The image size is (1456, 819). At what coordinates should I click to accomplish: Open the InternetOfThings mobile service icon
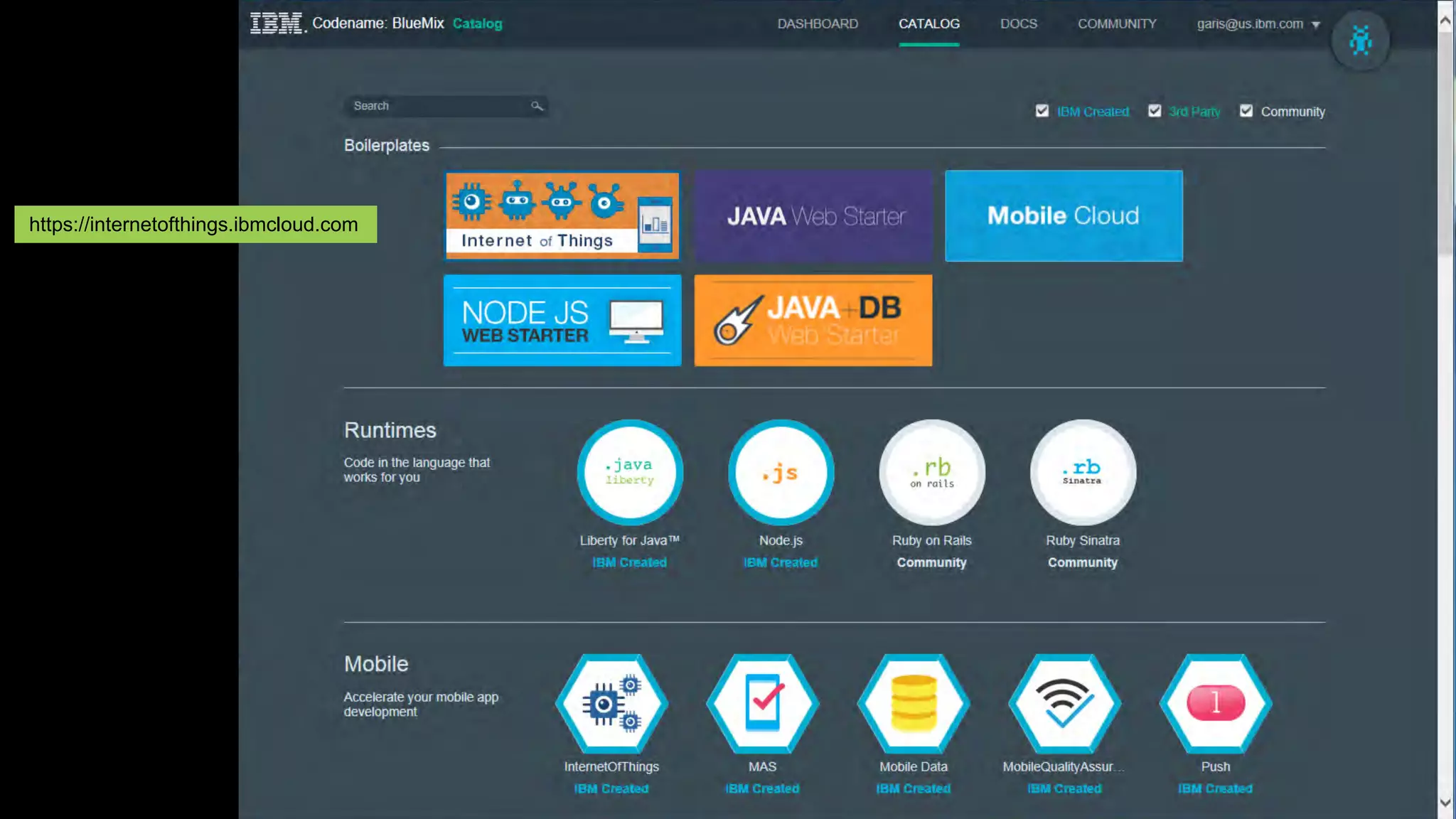pos(611,703)
